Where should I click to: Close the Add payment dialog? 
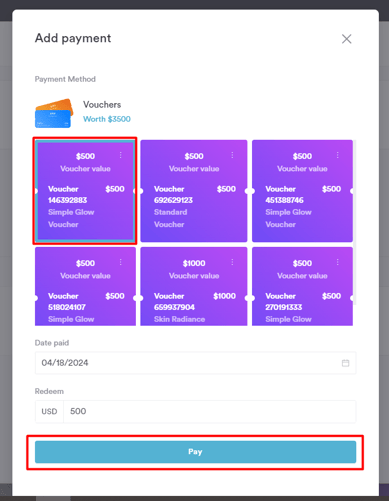point(347,39)
